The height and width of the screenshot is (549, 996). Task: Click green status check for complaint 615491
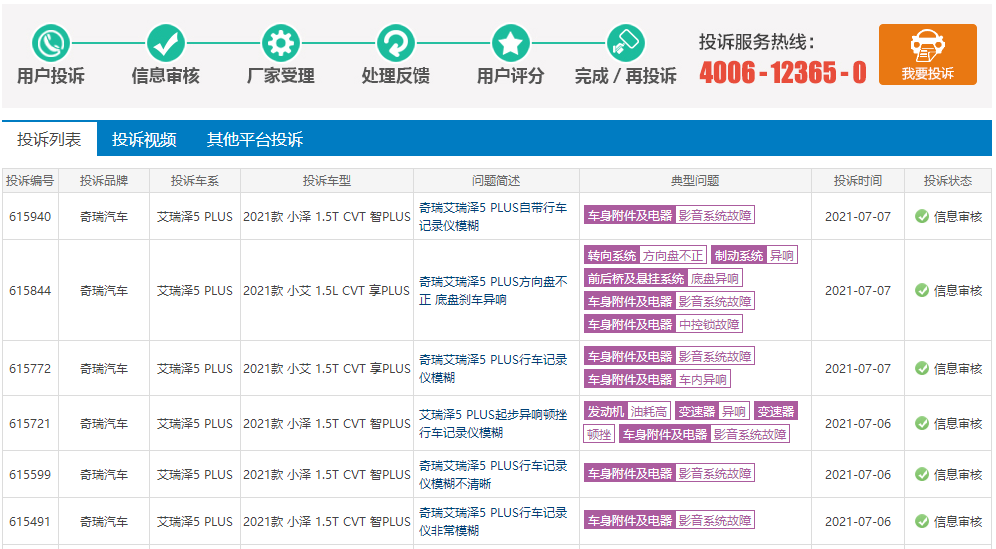pyautogui.click(x=922, y=522)
